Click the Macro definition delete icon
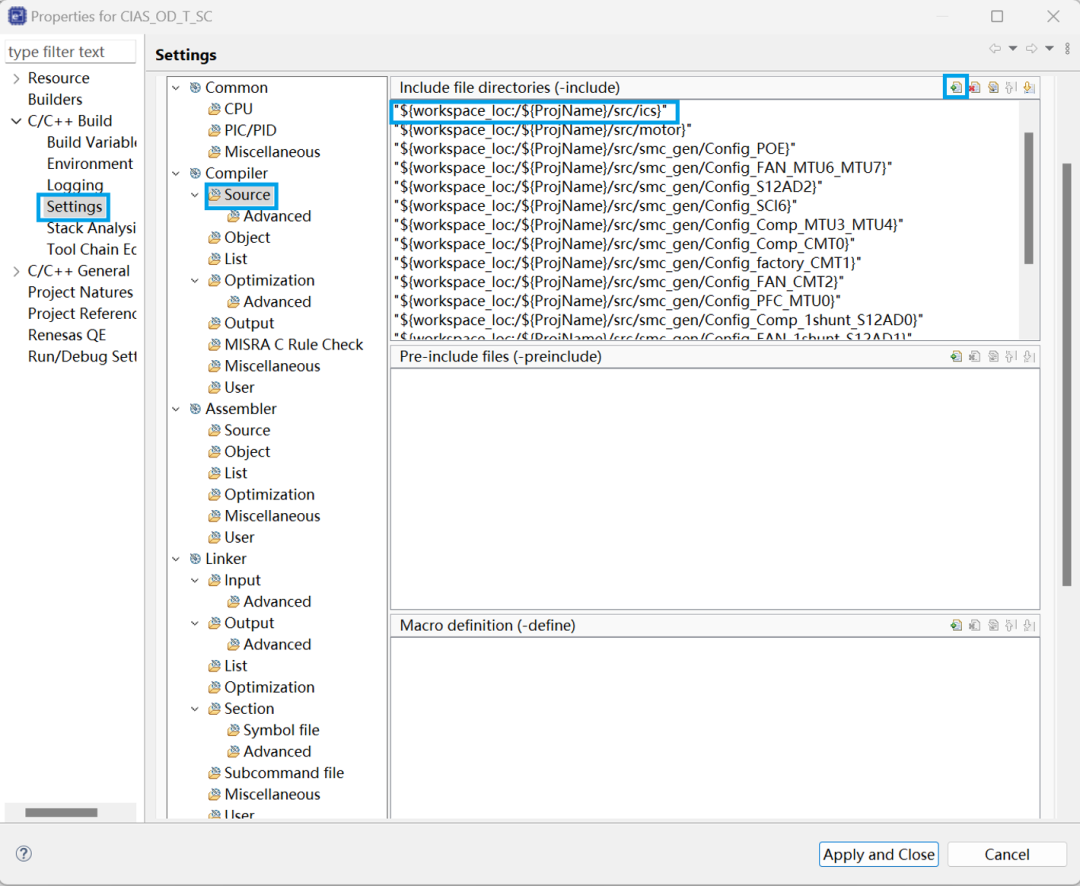This screenshot has height=886, width=1080. [x=975, y=625]
